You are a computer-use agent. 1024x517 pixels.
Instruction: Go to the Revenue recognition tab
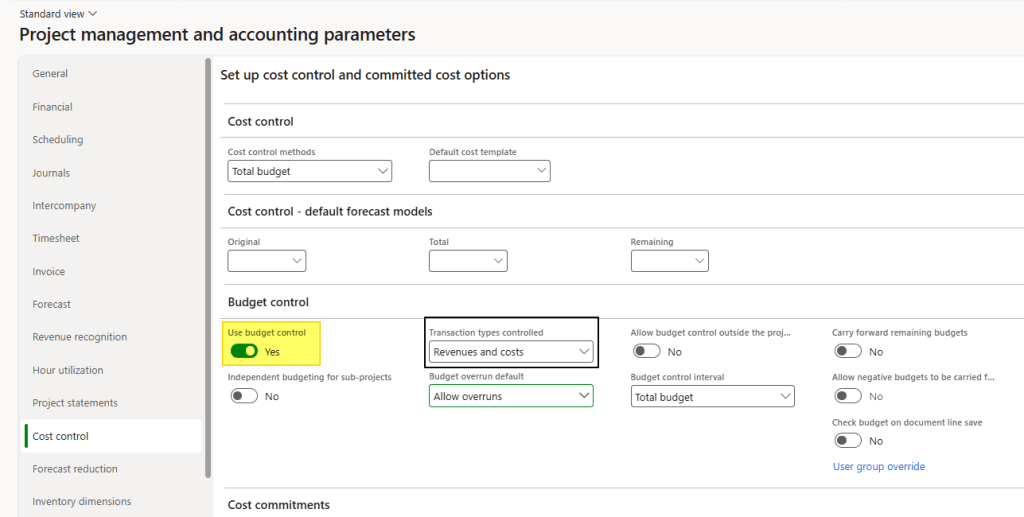[x=81, y=337]
